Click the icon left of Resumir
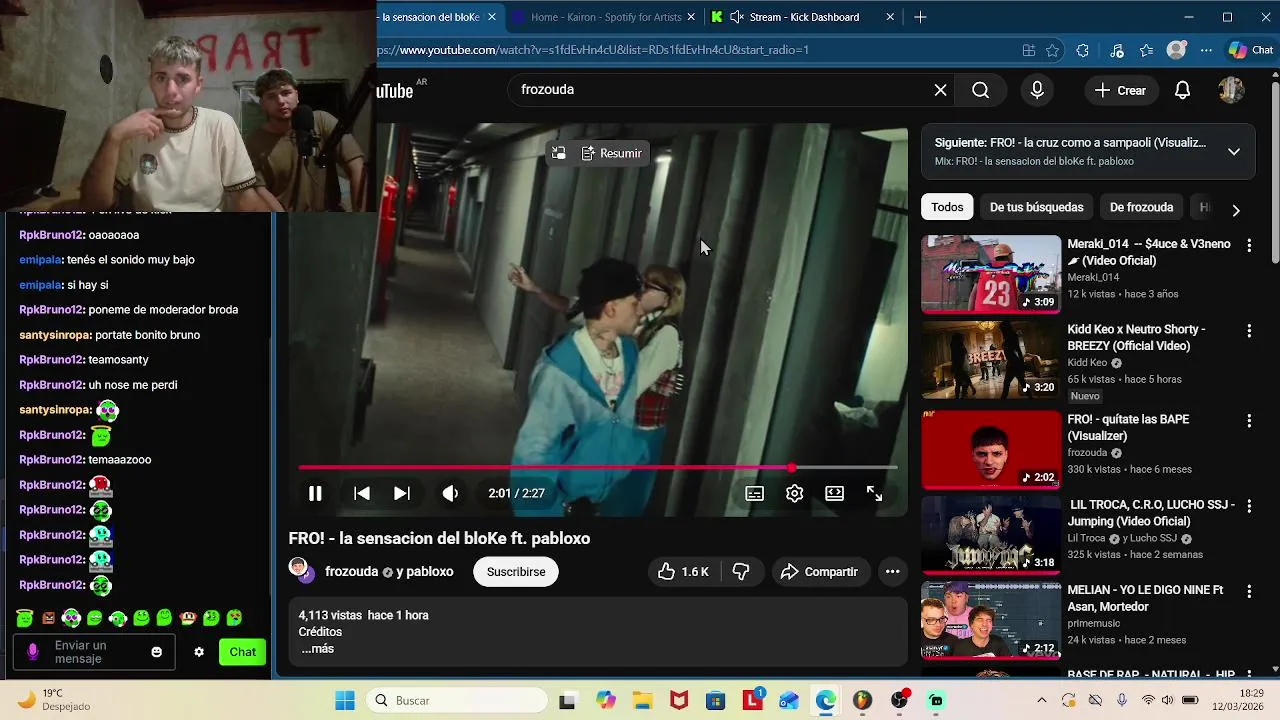 pyautogui.click(x=559, y=153)
